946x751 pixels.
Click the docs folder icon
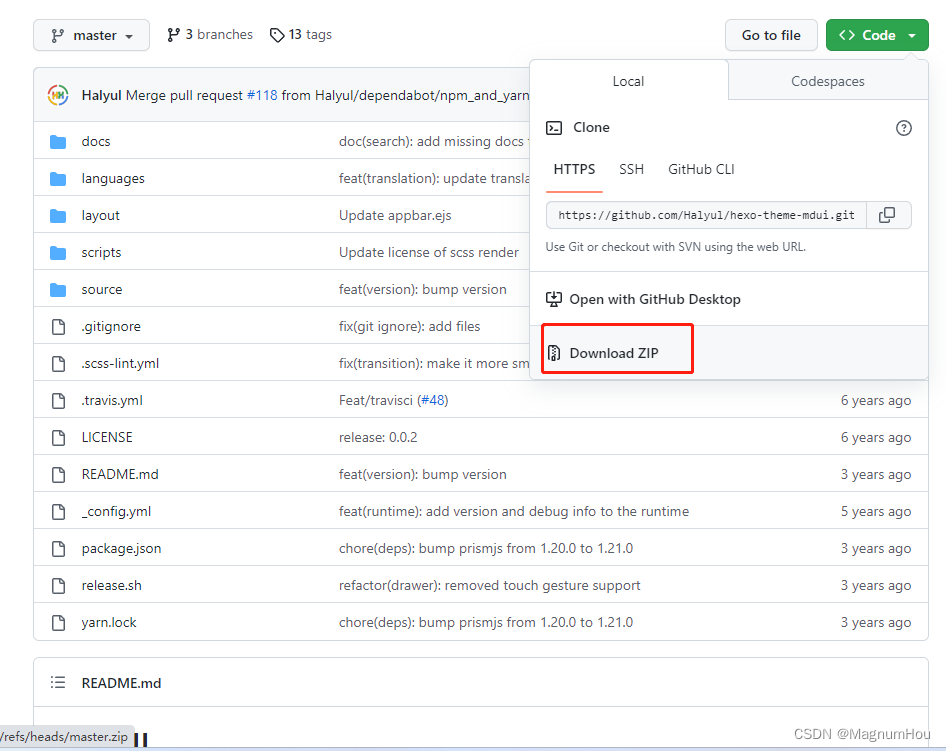click(x=58, y=142)
